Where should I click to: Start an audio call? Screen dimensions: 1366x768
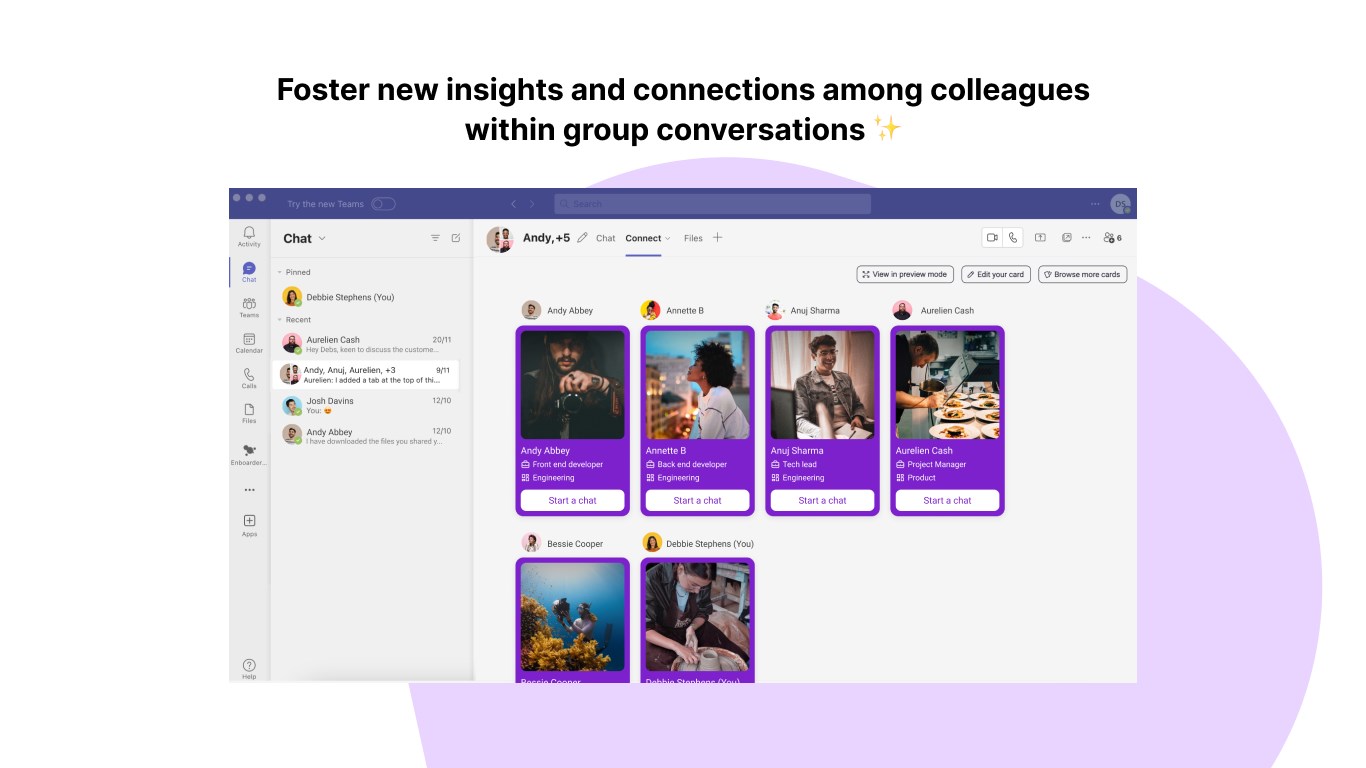point(1013,238)
